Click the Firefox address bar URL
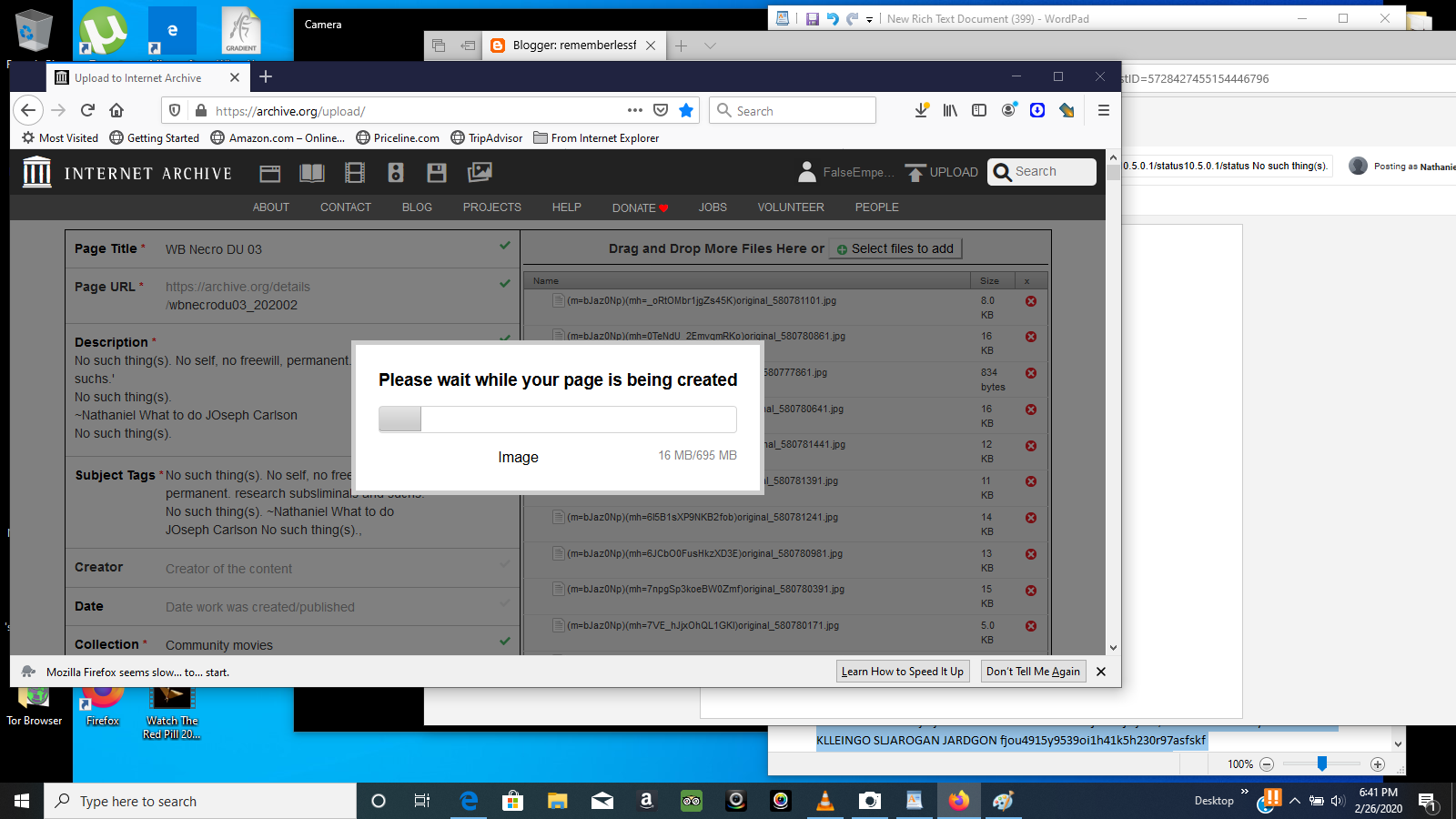This screenshot has height=819, width=1456. pos(290,111)
